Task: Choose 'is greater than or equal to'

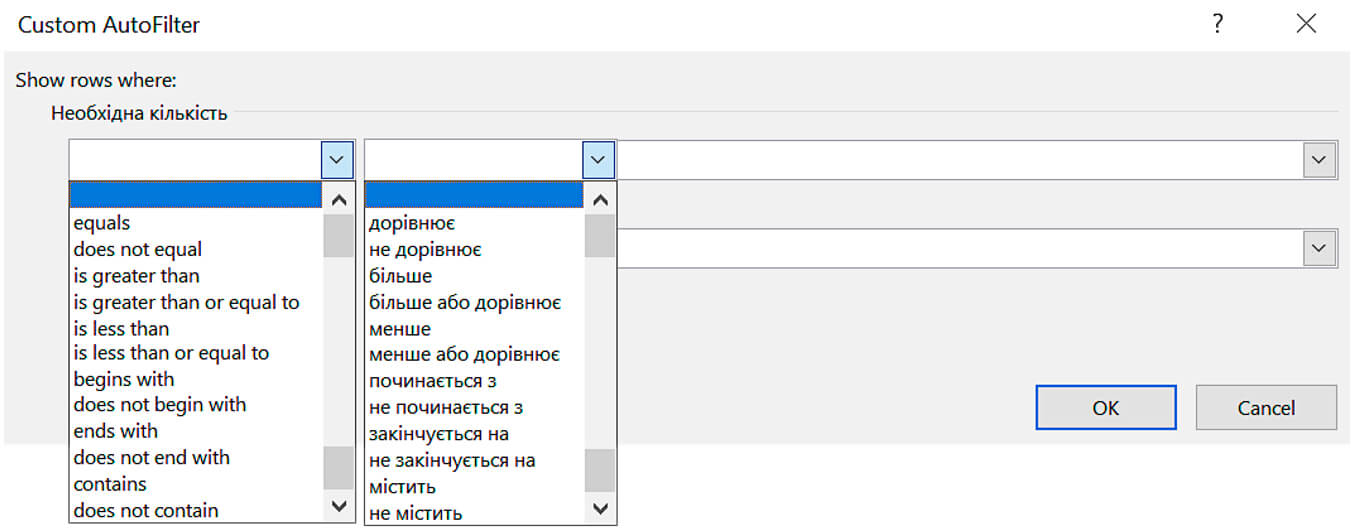Action: pos(186,302)
